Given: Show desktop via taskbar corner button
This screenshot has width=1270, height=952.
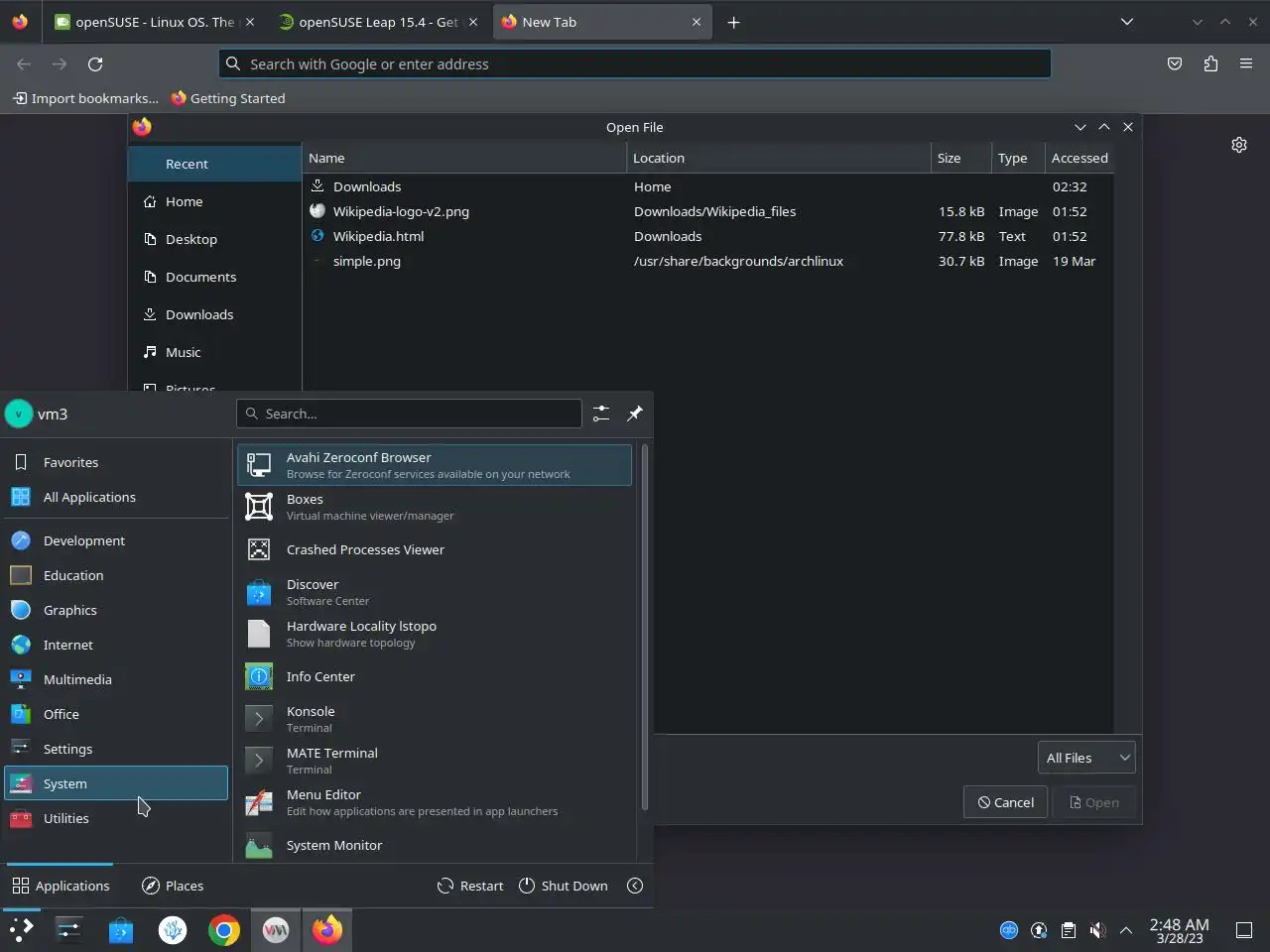Looking at the screenshot, I should tap(1244, 930).
